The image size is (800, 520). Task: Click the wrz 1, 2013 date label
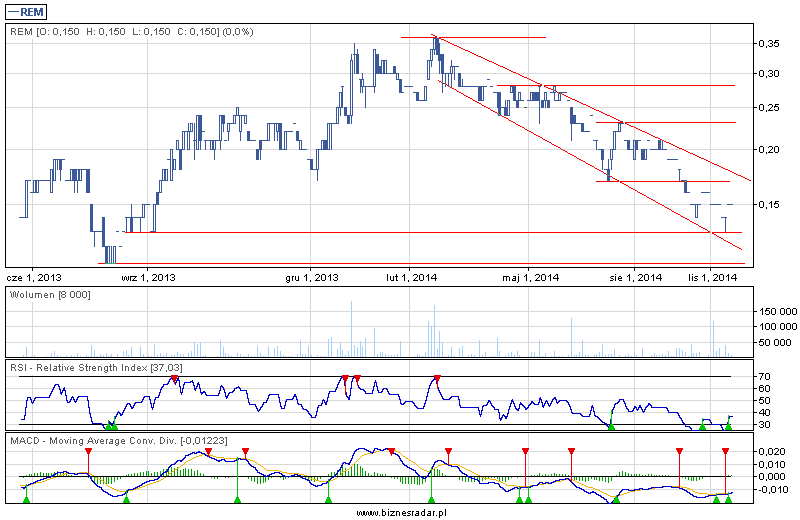click(x=148, y=278)
